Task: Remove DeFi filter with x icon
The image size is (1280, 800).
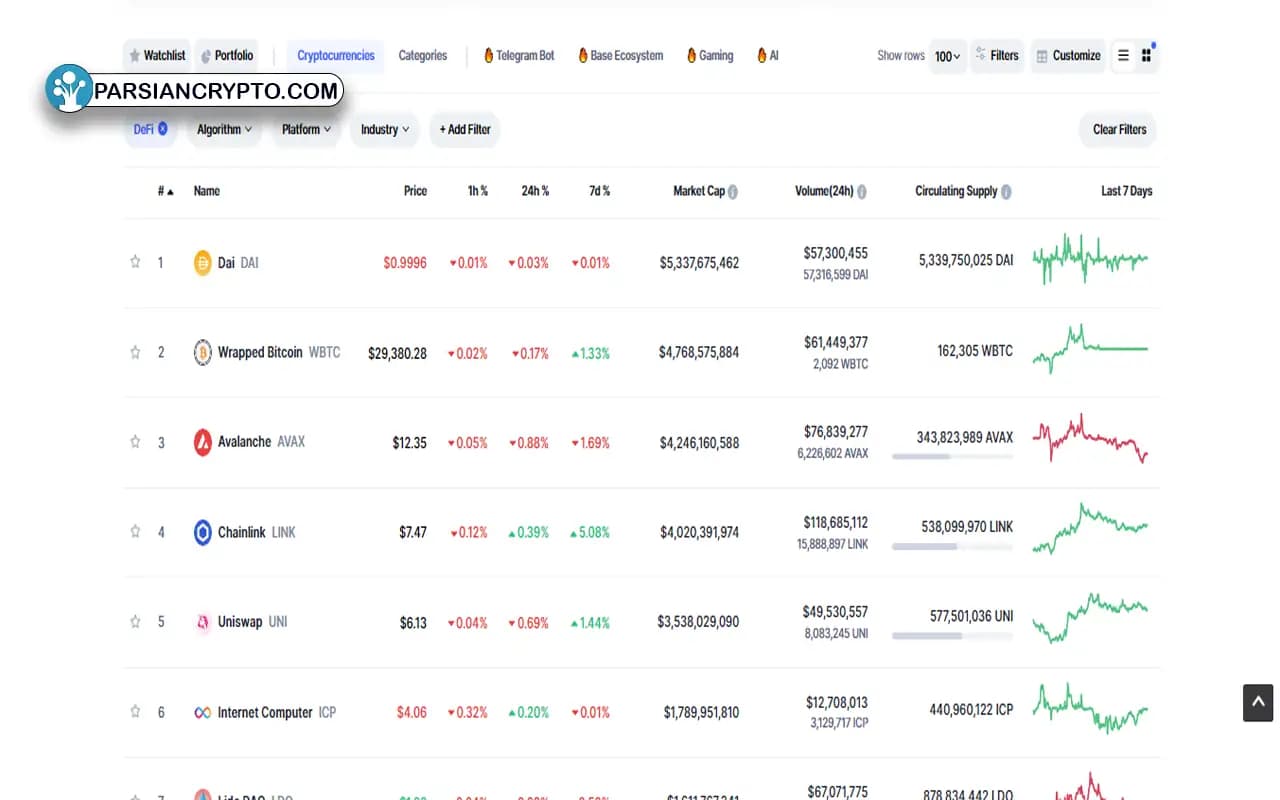Action: [x=163, y=129]
